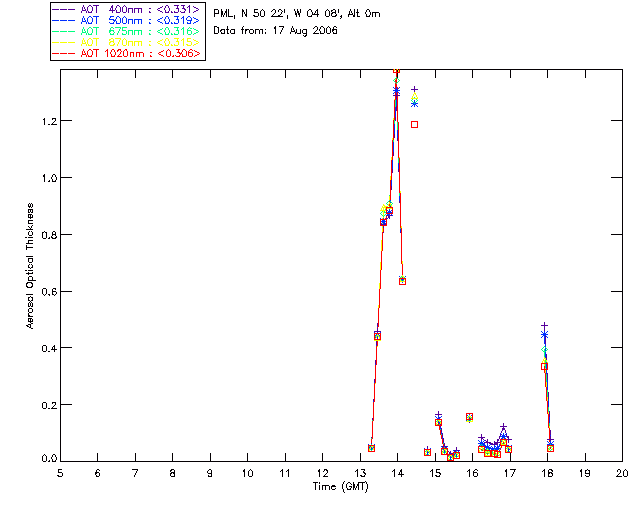640x512 pixels.
Task: Click the 'Aerosol Optical Thickness' axis label
Action: pyautogui.click(x=30, y=266)
